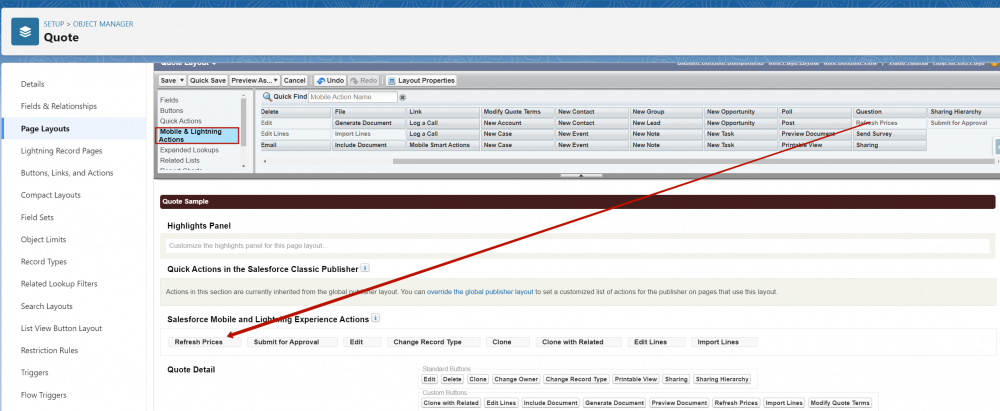
Task: Select Submit for Approval in the Lightning Experience Actions section
Action: (x=292, y=342)
